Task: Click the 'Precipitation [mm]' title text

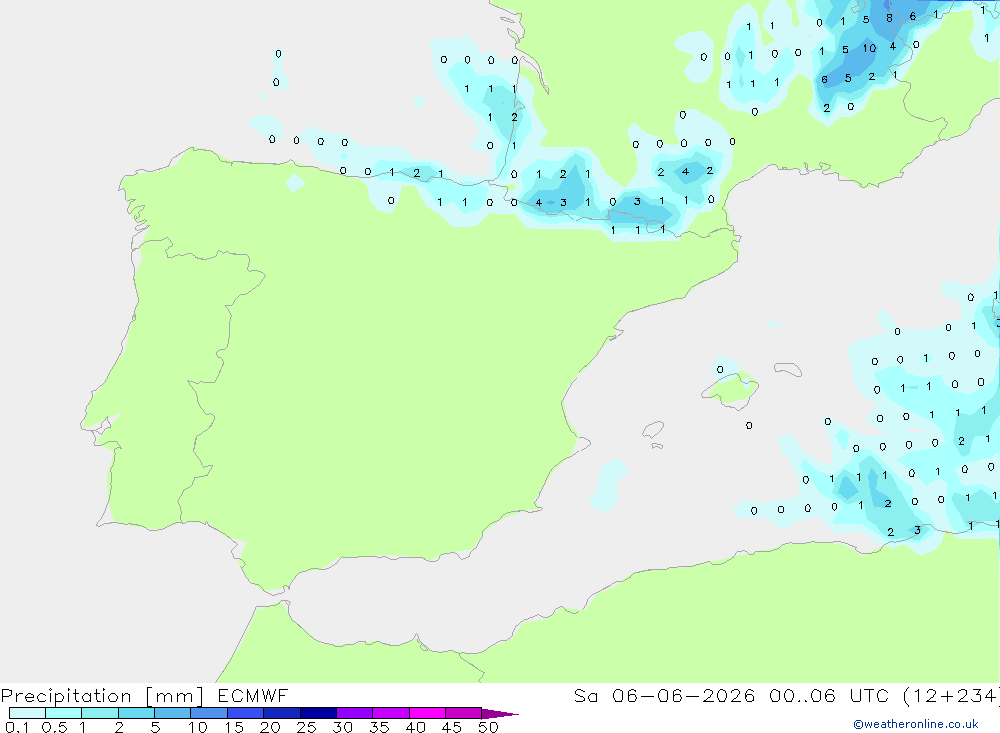Action: click(103, 696)
